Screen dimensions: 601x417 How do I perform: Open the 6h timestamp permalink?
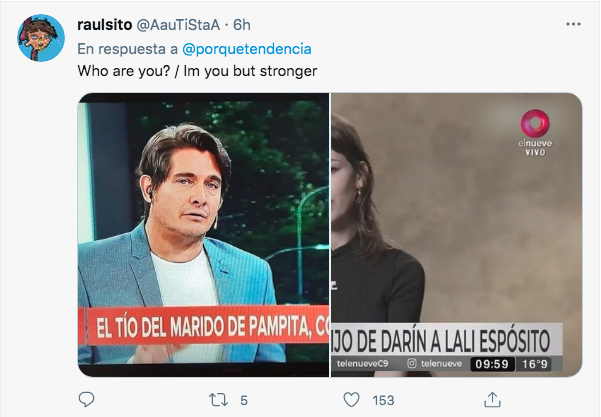pyautogui.click(x=242, y=25)
